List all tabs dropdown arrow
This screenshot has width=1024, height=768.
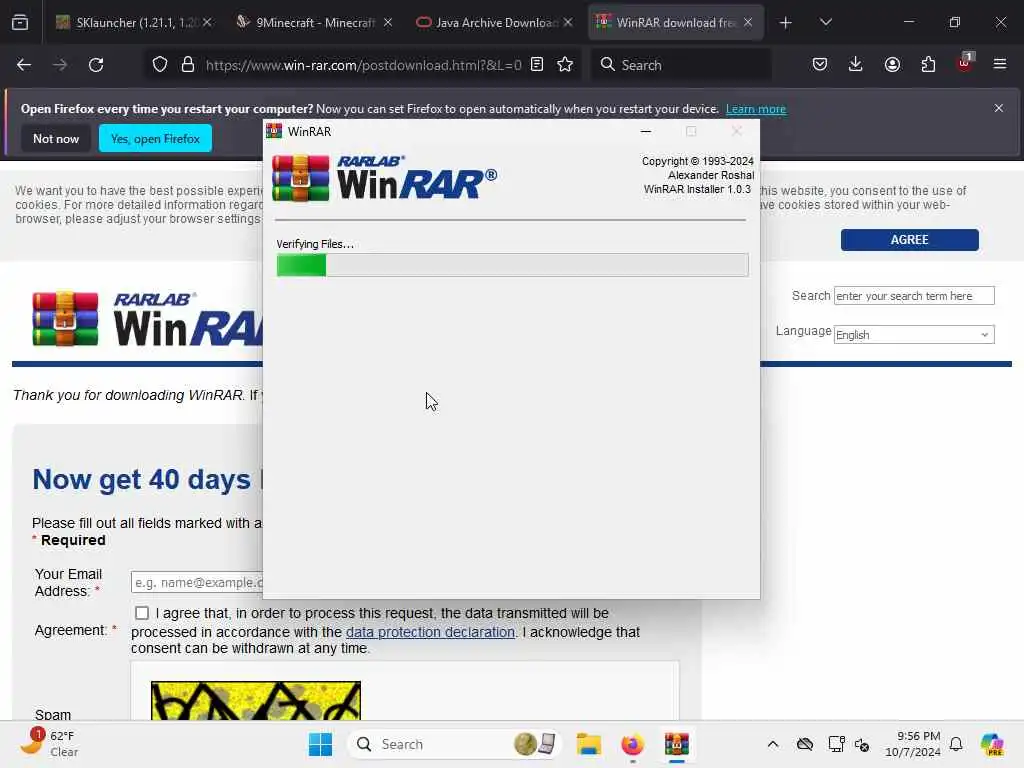[x=826, y=23]
